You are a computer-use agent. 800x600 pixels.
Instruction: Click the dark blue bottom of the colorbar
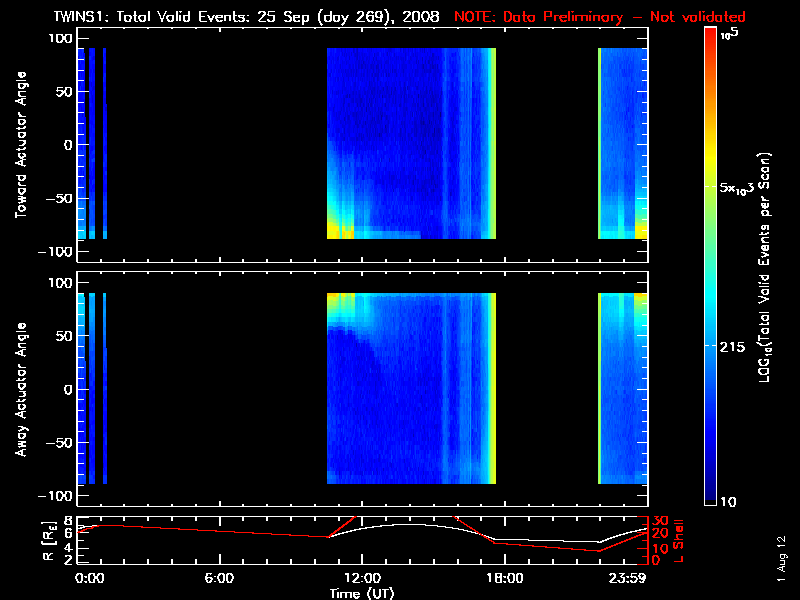[711, 498]
